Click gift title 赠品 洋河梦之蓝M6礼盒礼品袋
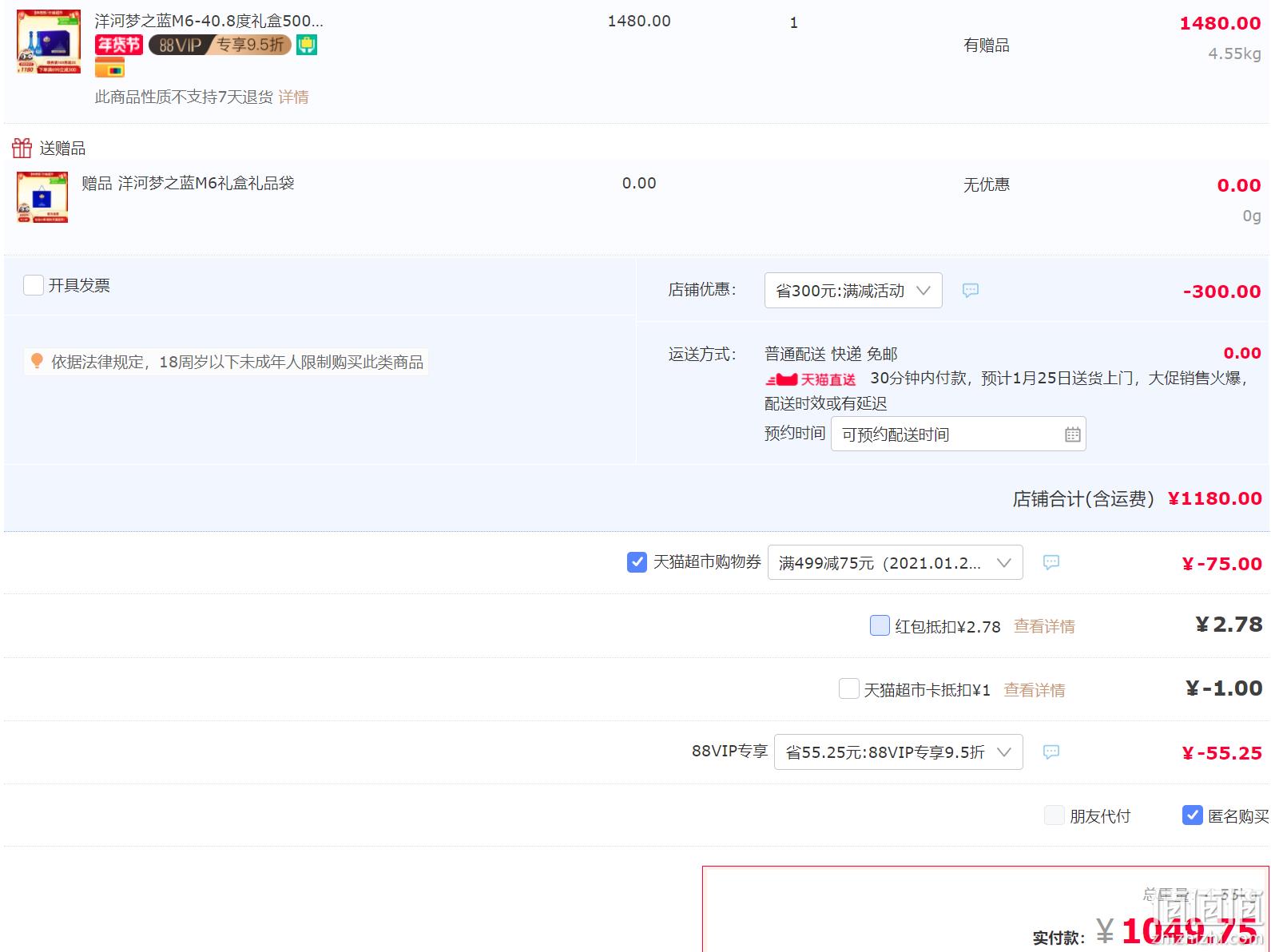This screenshot has width=1271, height=952. [x=188, y=183]
